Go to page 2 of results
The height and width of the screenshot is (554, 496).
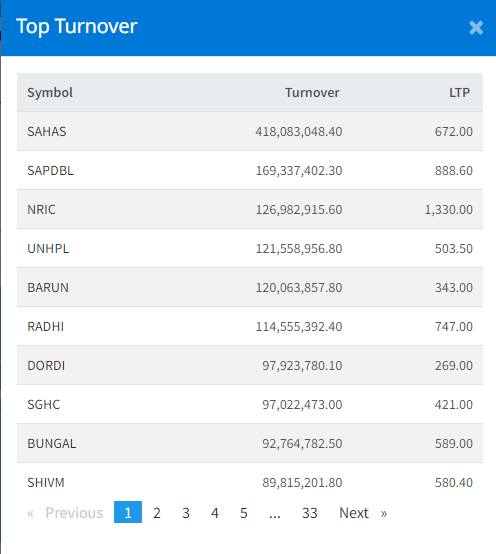[x=157, y=513]
